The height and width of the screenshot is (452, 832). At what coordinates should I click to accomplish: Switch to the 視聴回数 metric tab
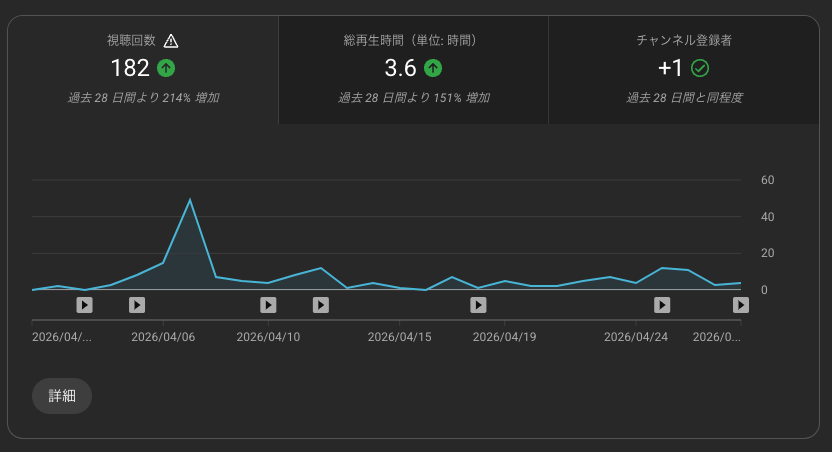pos(143,70)
